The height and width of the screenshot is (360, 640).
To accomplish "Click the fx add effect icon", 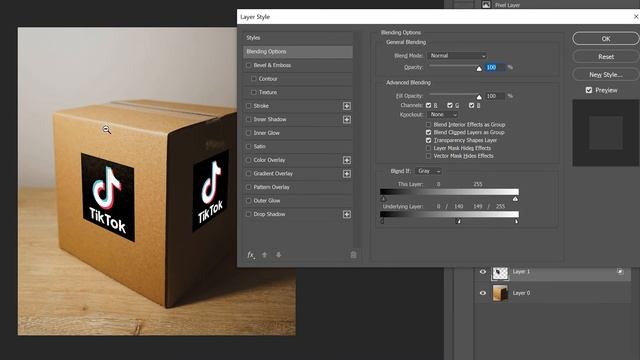I will pyautogui.click(x=251, y=255).
